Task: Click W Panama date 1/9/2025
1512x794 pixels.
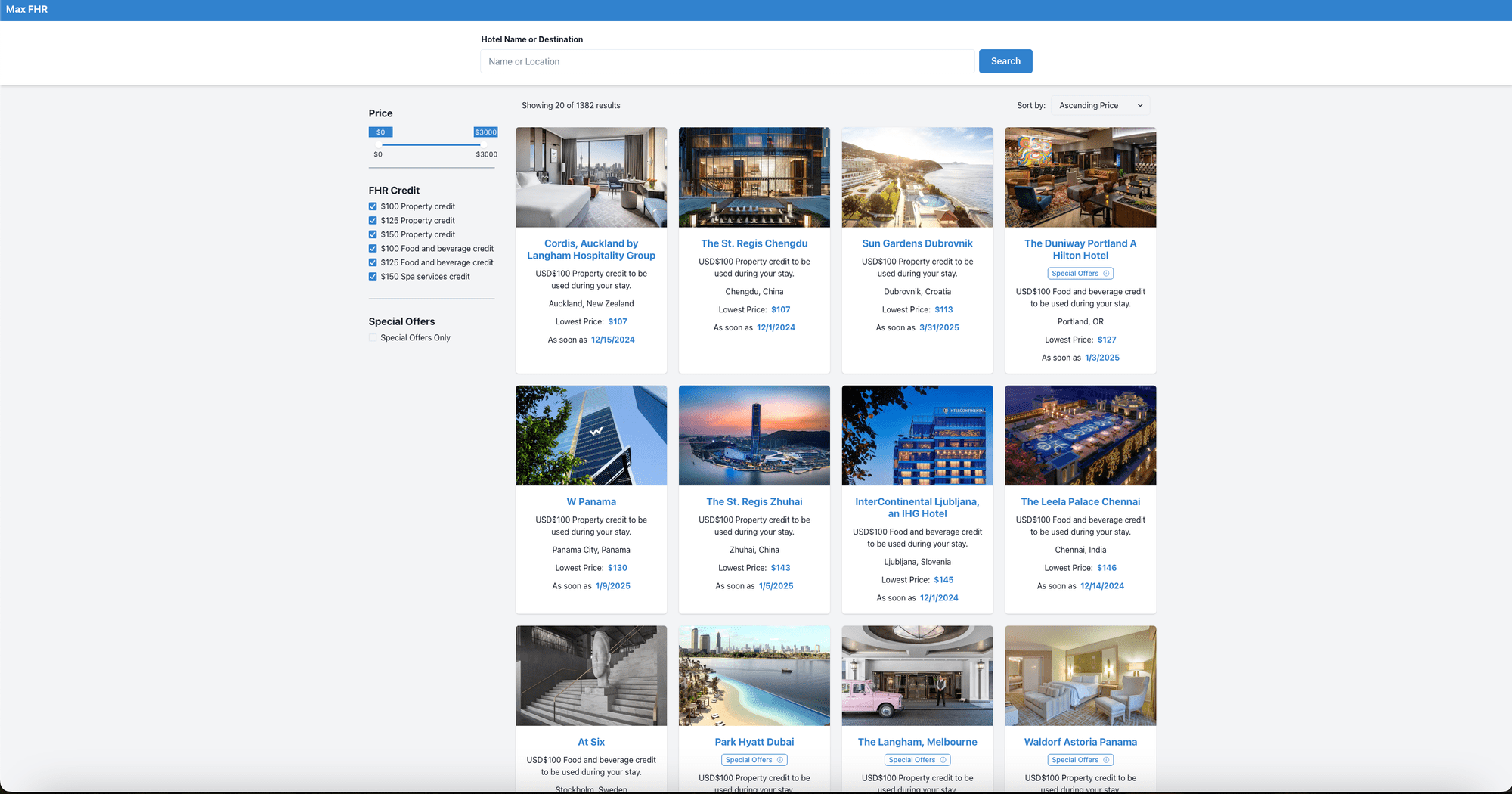Action: tap(613, 586)
